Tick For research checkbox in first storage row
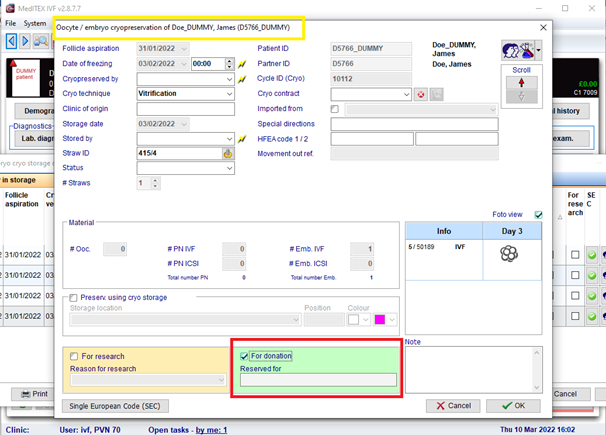Viewport: 606px width, 435px height. 575,255
